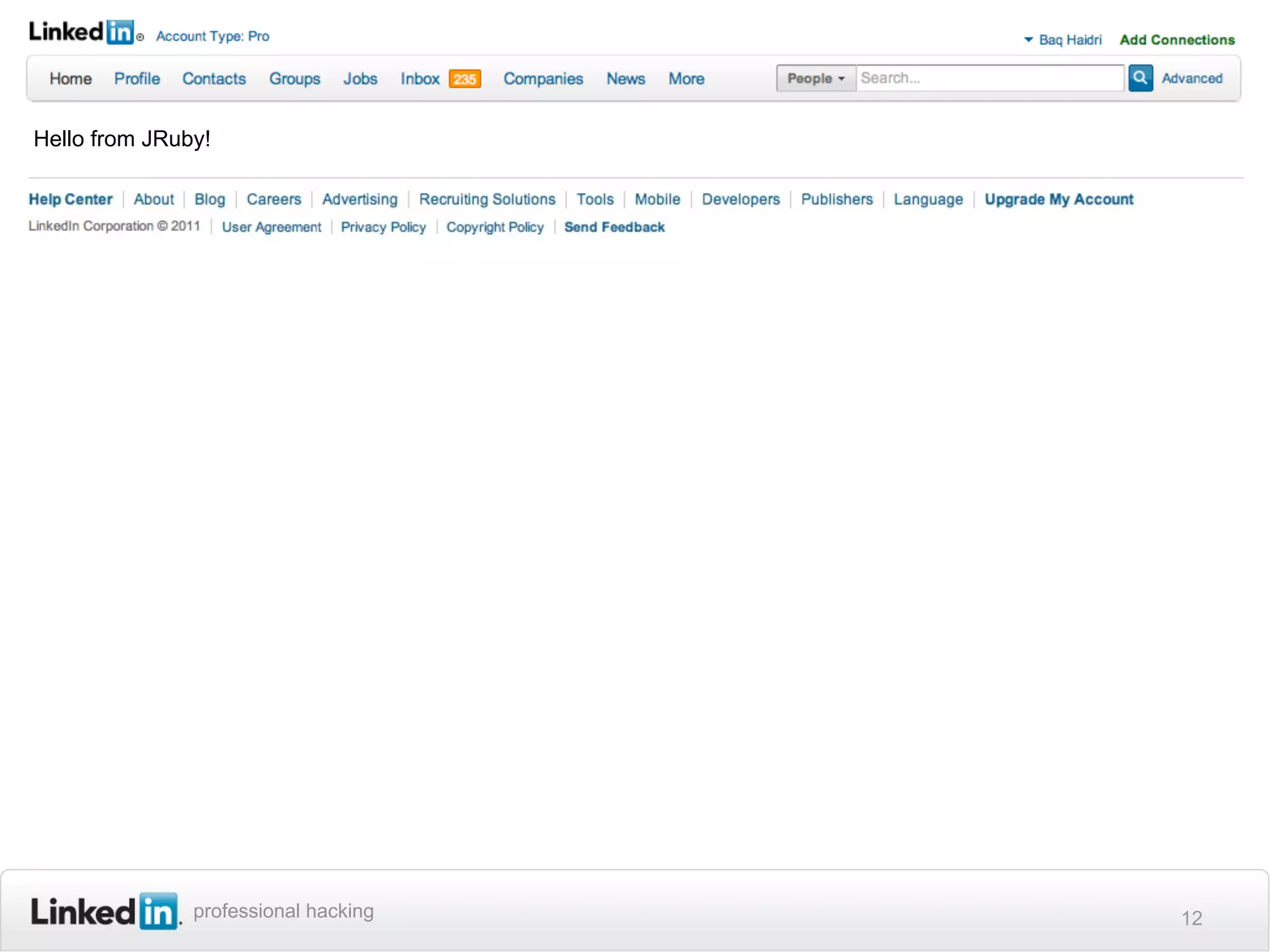Open the People search type dropdown
The width and height of the screenshot is (1270, 952).
[815, 79]
